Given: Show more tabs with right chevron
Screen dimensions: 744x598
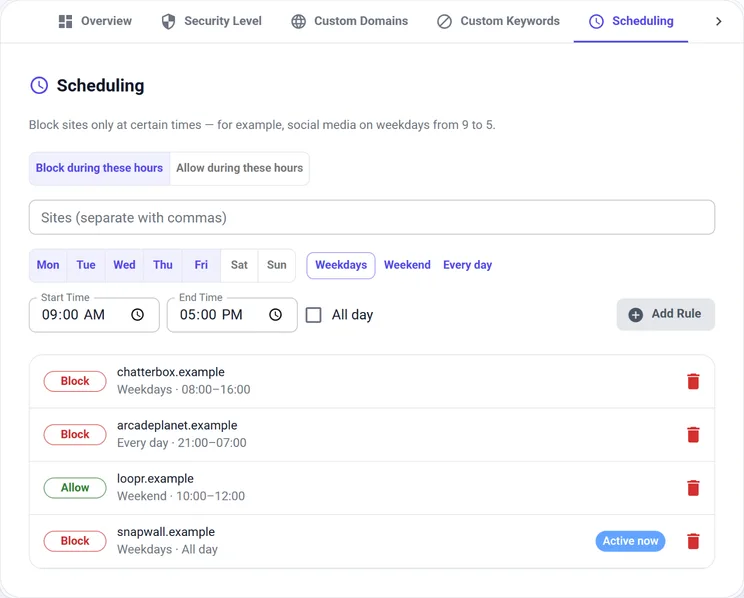Looking at the screenshot, I should tap(719, 21).
